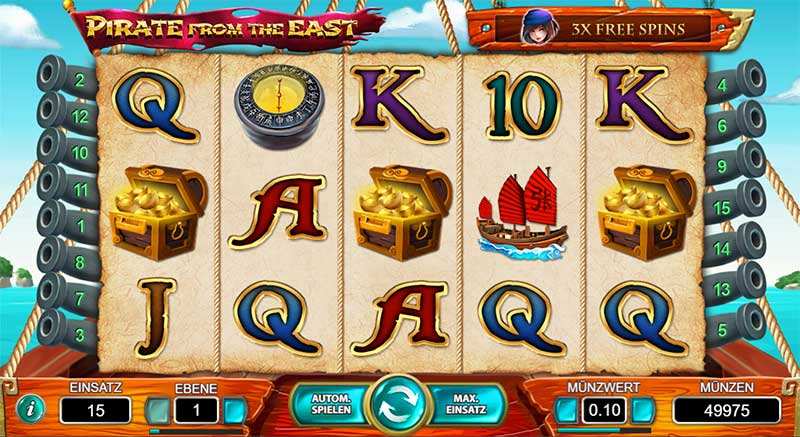Image resolution: width=800 pixels, height=437 pixels.
Task: Click the Autom. Spielen button
Action: pyautogui.click(x=331, y=404)
